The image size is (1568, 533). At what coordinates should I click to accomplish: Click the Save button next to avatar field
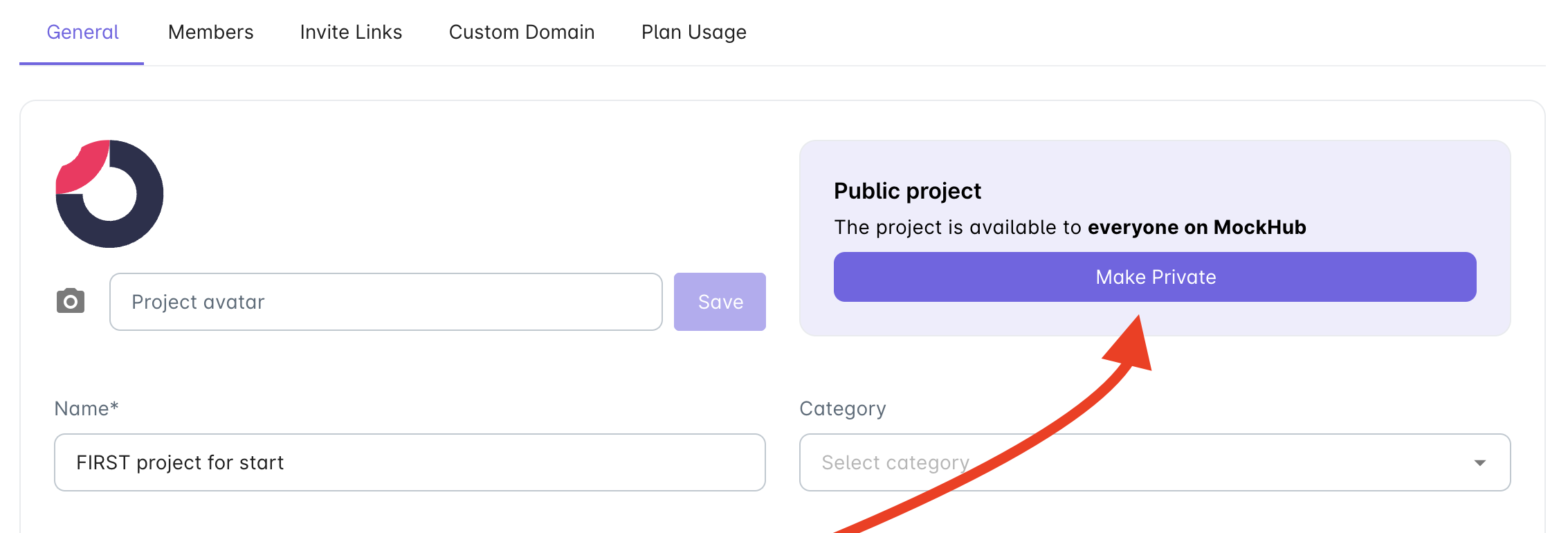720,302
